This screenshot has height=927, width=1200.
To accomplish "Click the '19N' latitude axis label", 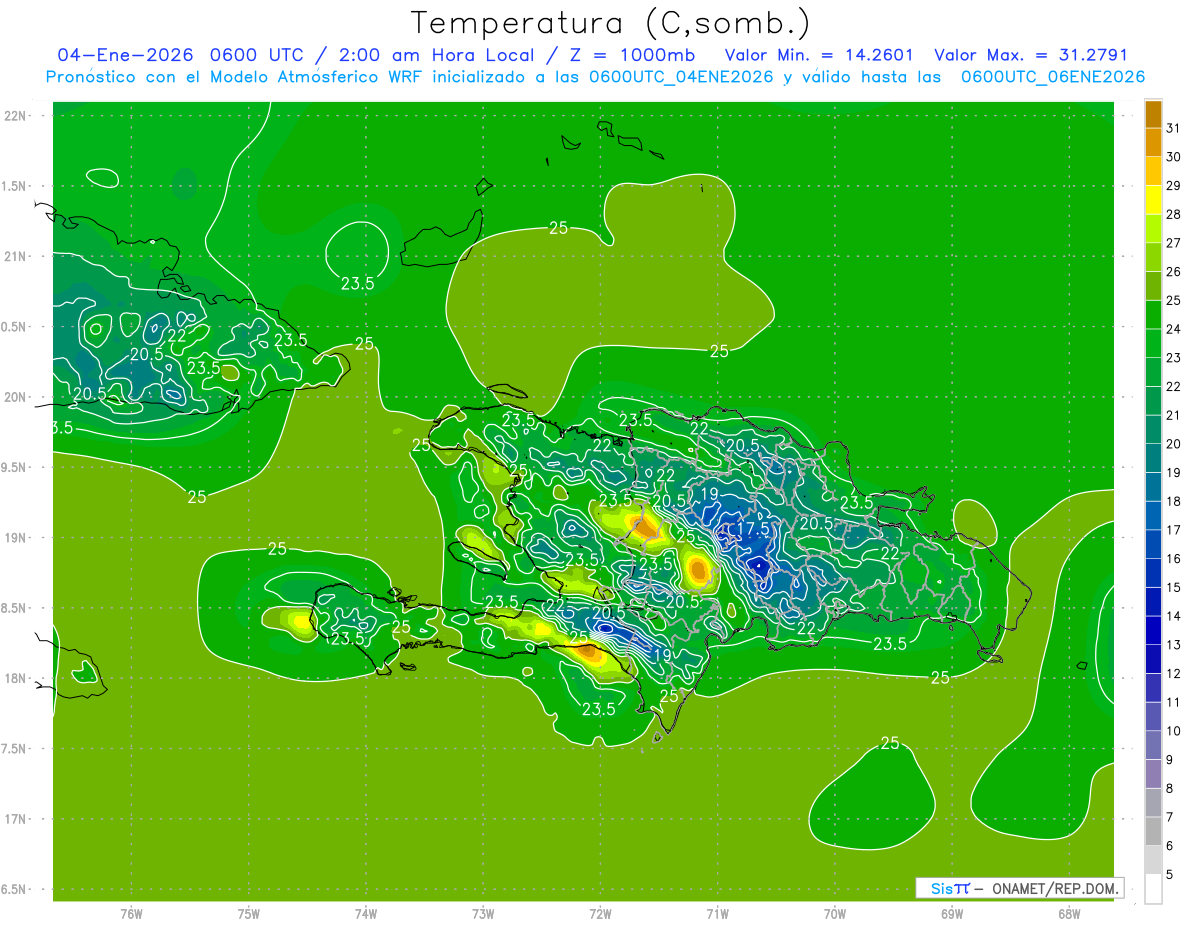I will (x=16, y=538).
